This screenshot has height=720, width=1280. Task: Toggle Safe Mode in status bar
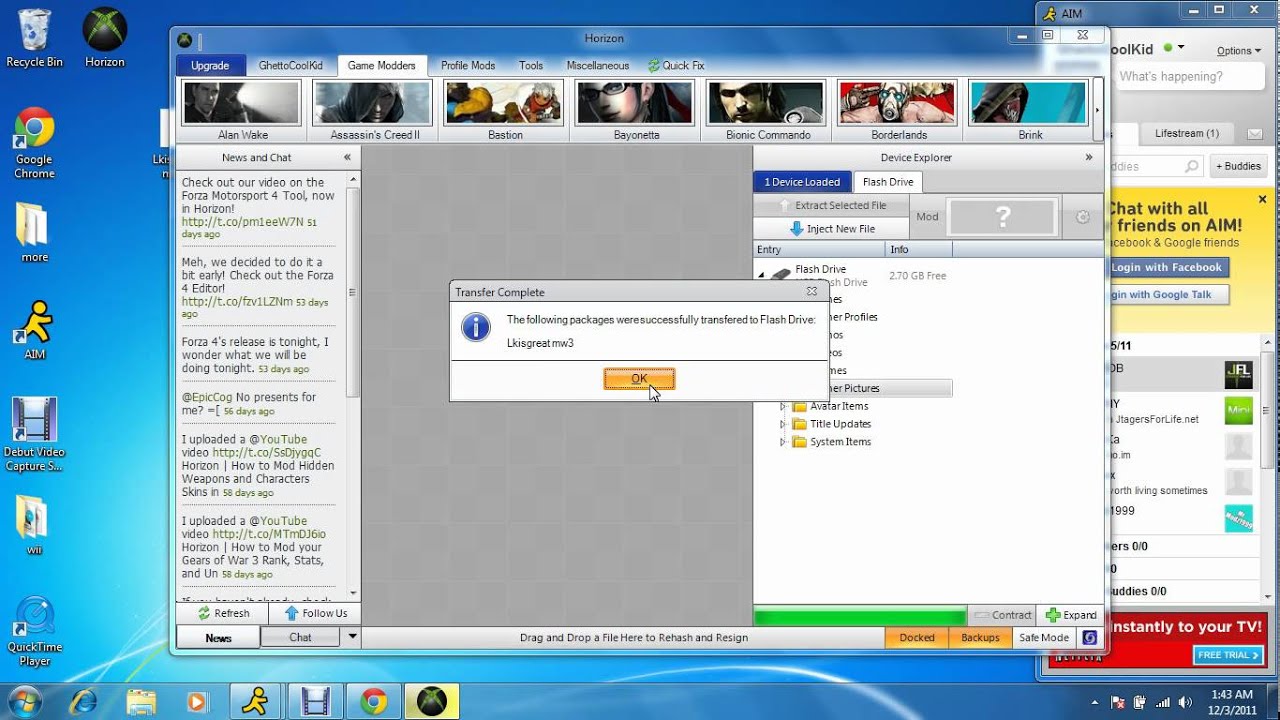point(1043,637)
